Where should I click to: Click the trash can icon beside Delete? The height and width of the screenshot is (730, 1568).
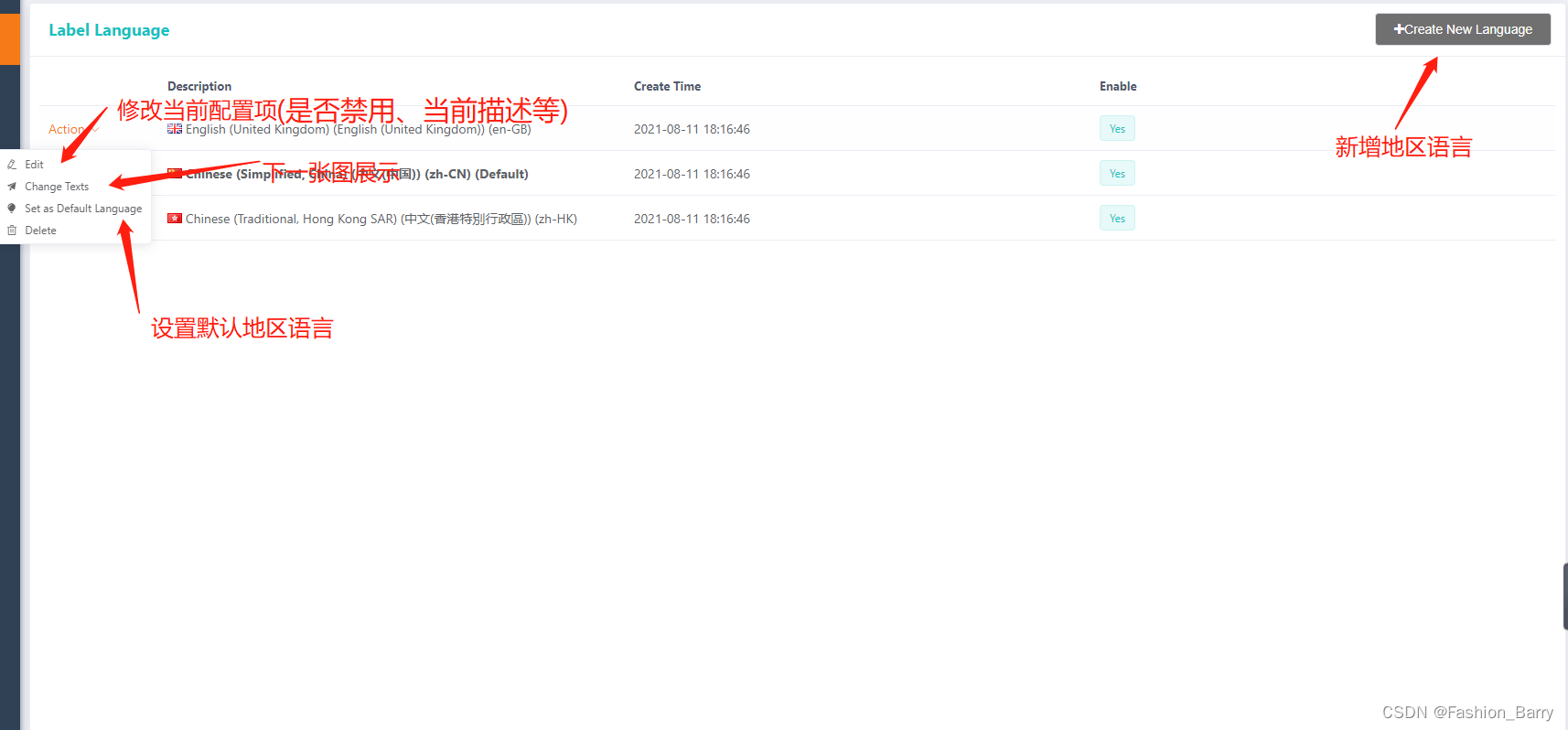(x=12, y=231)
